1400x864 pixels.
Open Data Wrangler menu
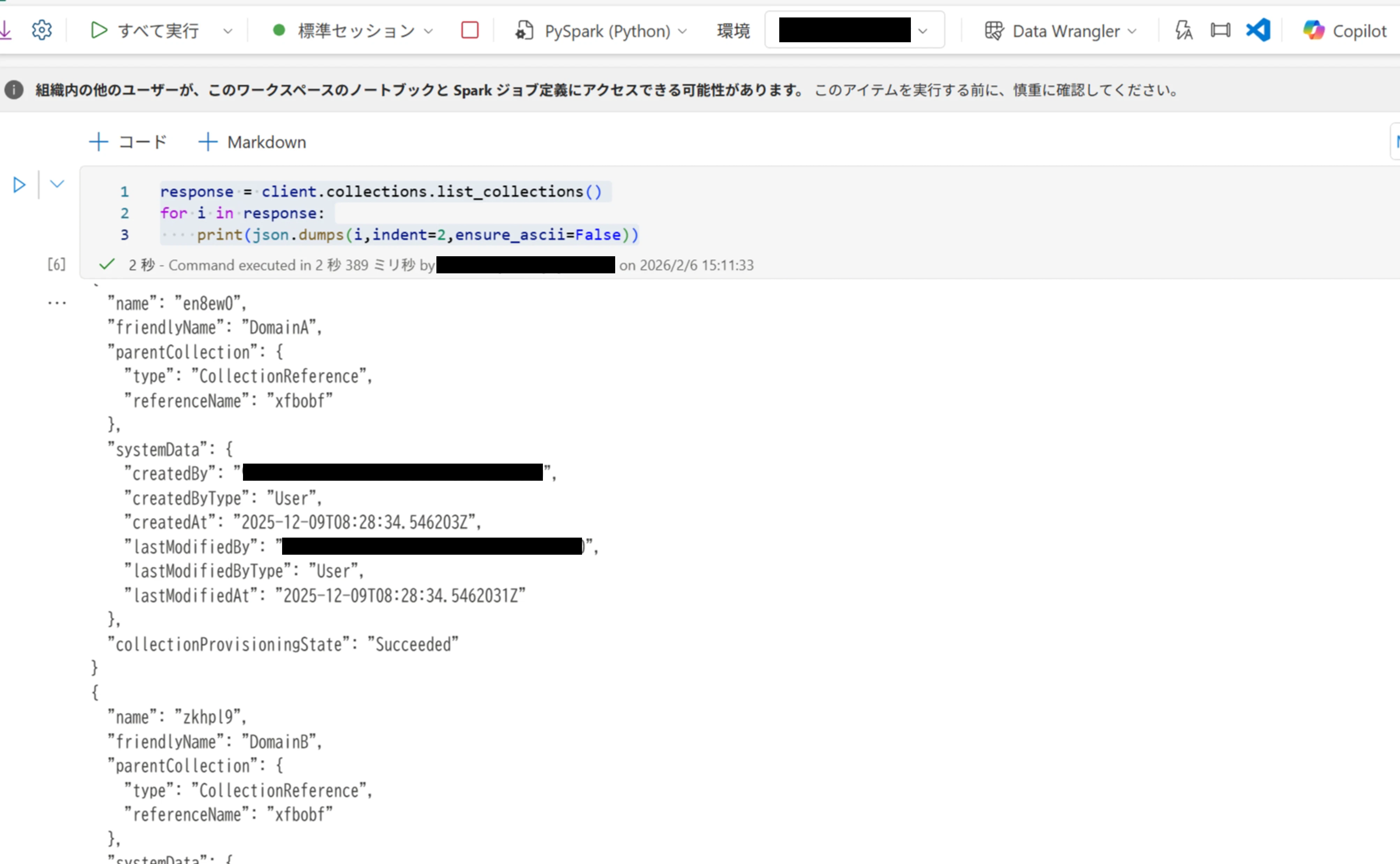(x=1061, y=30)
